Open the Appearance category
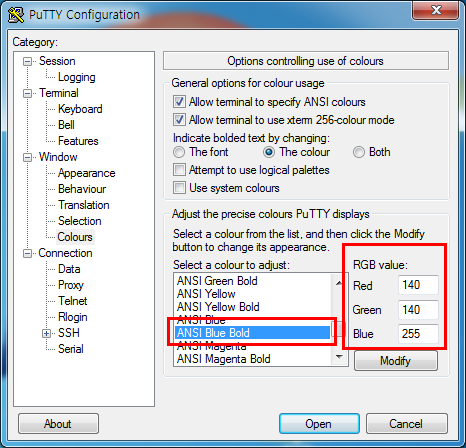 [87, 173]
